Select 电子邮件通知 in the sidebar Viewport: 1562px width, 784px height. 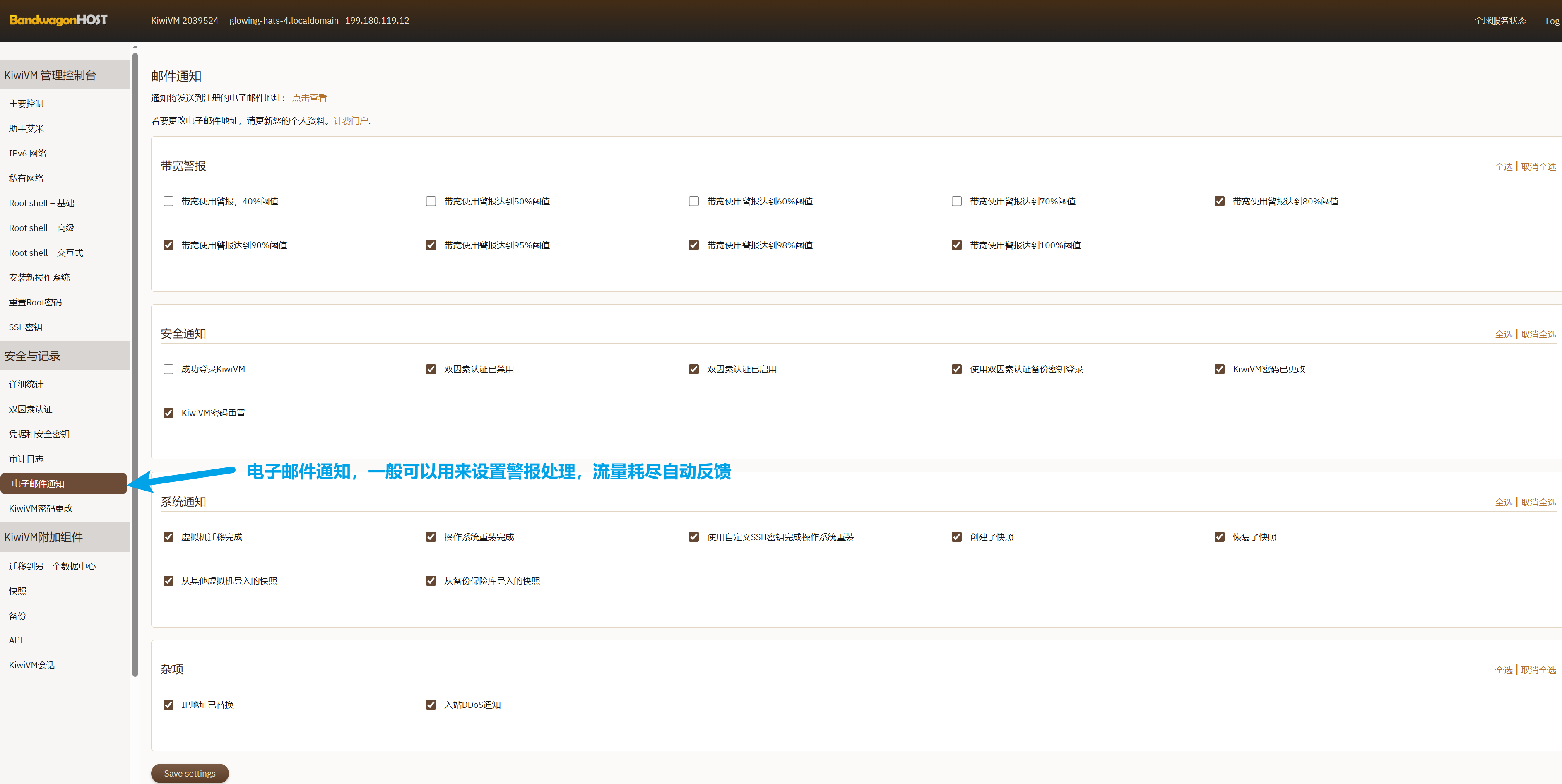64,484
